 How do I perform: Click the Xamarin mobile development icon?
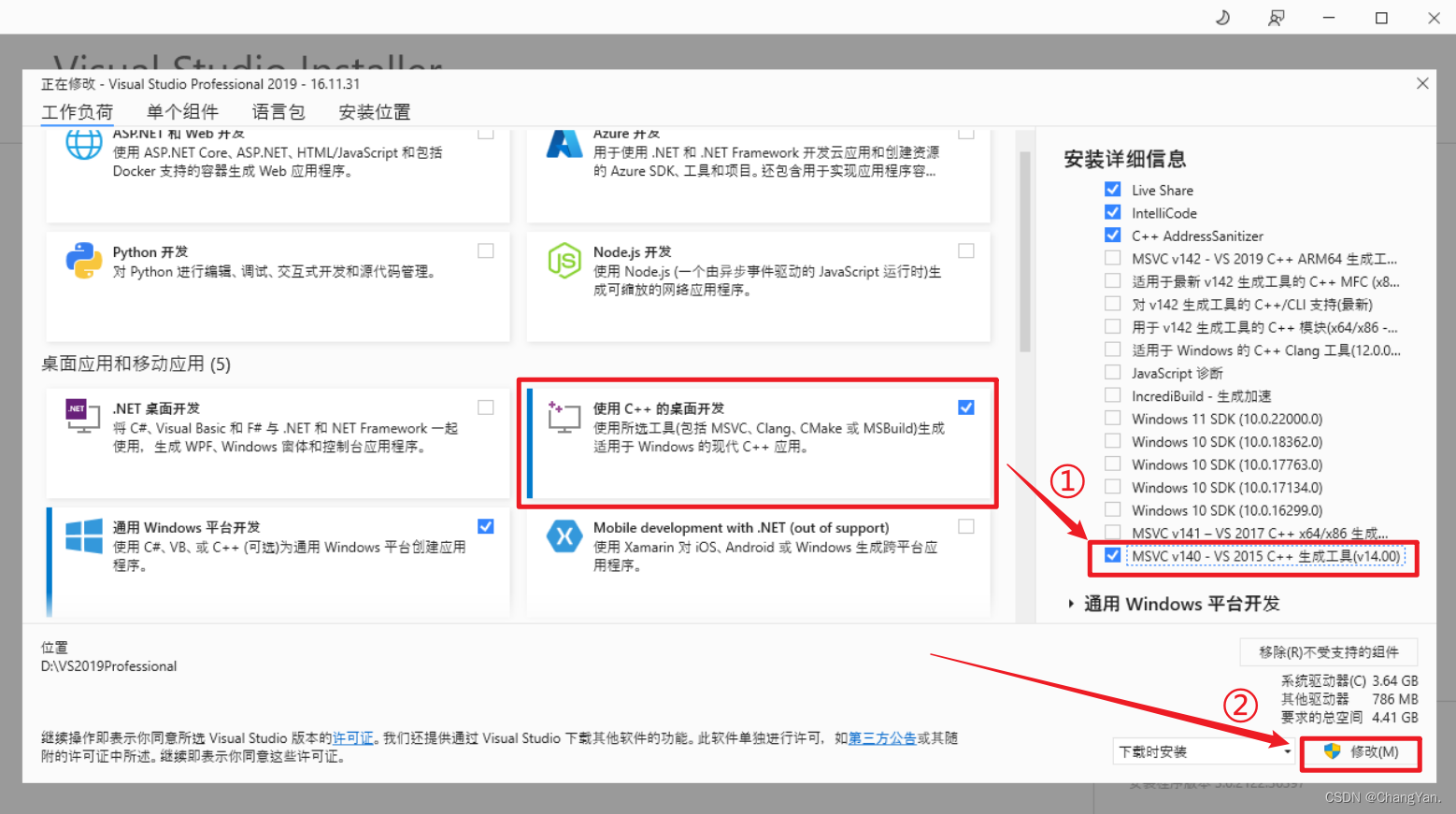[564, 536]
